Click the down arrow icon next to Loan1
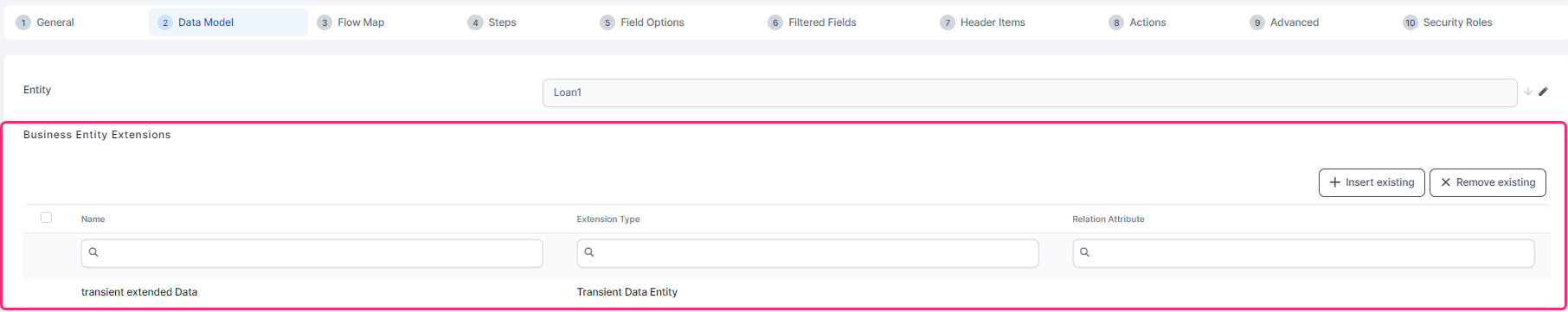Viewport: 1568px width, 312px height. point(1528,92)
